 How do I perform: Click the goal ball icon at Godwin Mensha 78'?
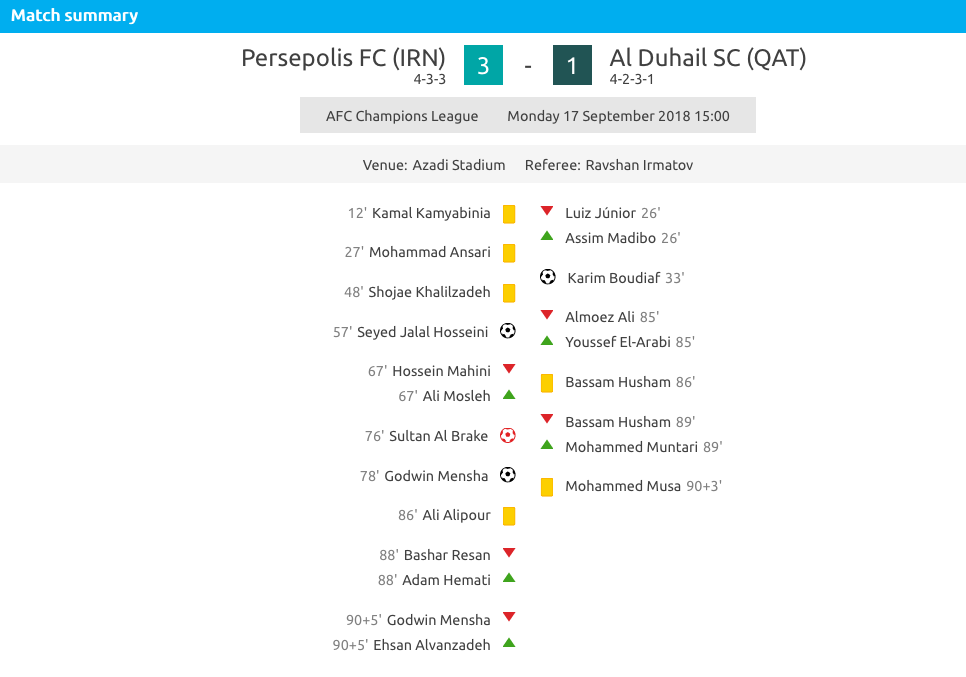pos(508,475)
